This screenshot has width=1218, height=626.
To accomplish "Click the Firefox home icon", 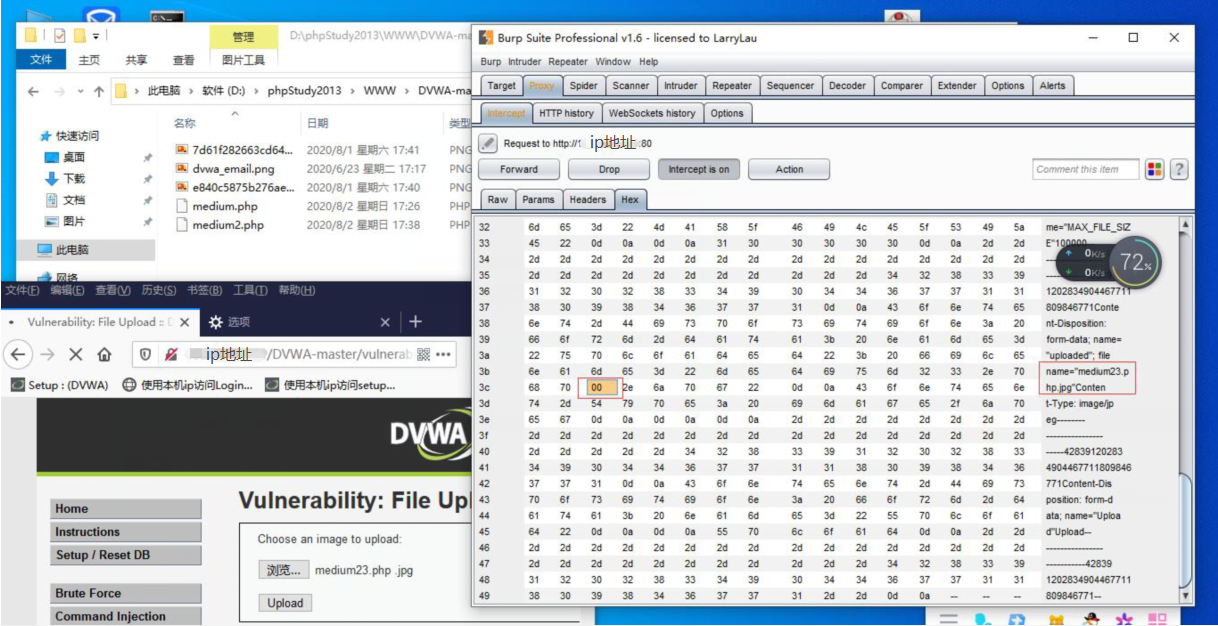I will coord(104,354).
